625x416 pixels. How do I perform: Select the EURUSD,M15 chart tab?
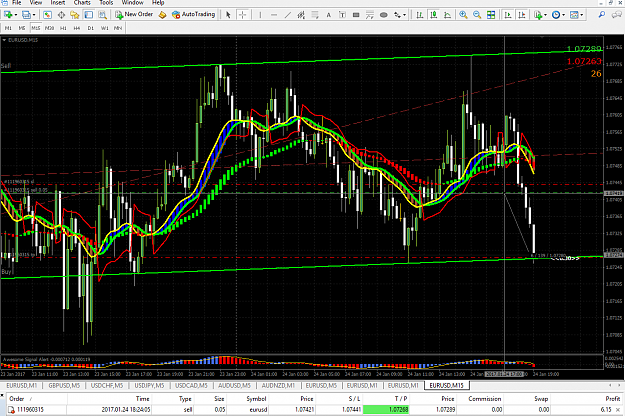pyautogui.click(x=446, y=385)
